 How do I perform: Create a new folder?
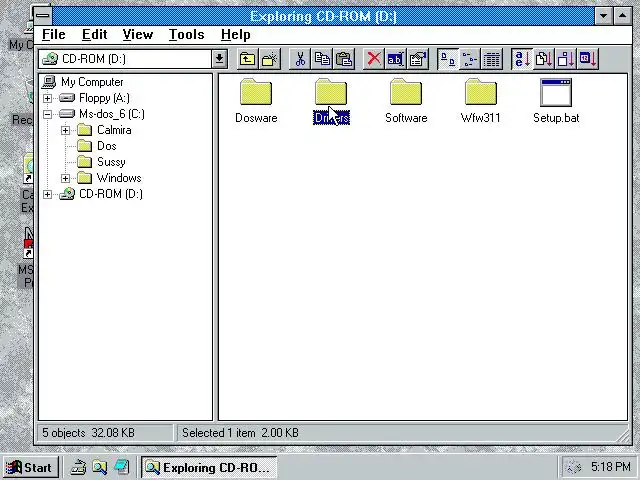pyautogui.click(x=269, y=59)
